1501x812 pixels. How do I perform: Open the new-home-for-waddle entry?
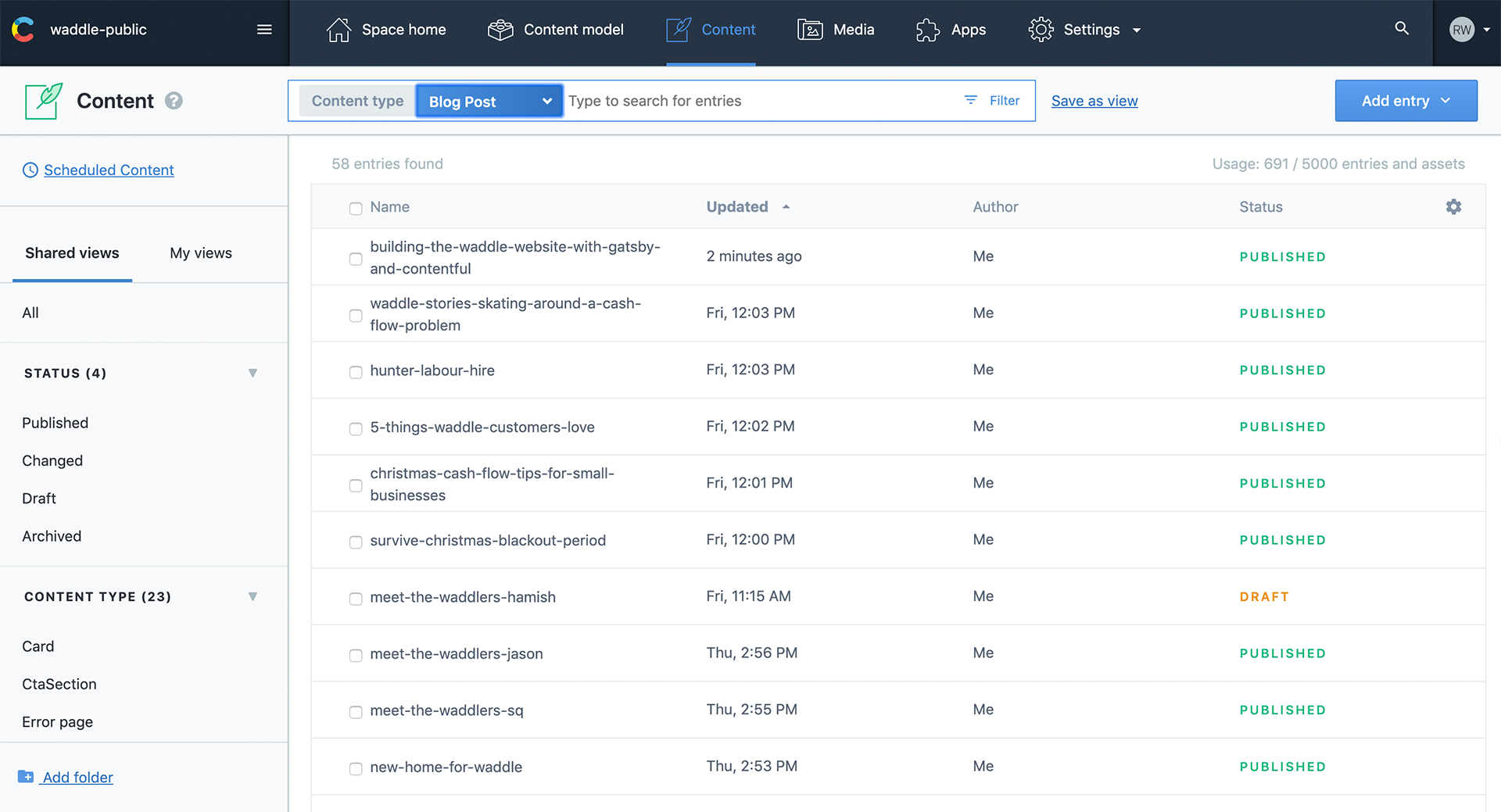point(446,767)
